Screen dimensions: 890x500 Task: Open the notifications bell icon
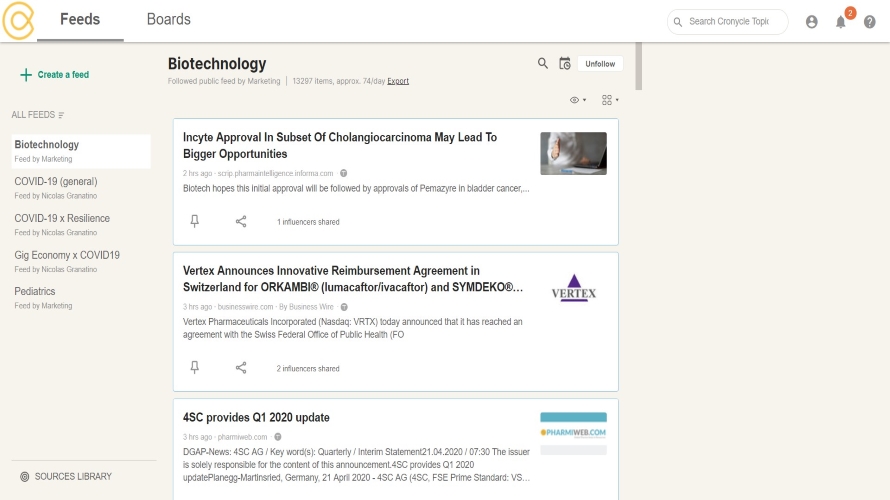841,22
